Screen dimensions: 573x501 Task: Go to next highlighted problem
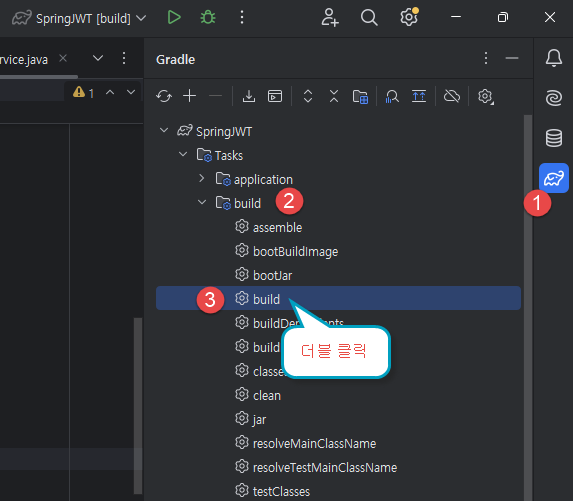[131, 92]
